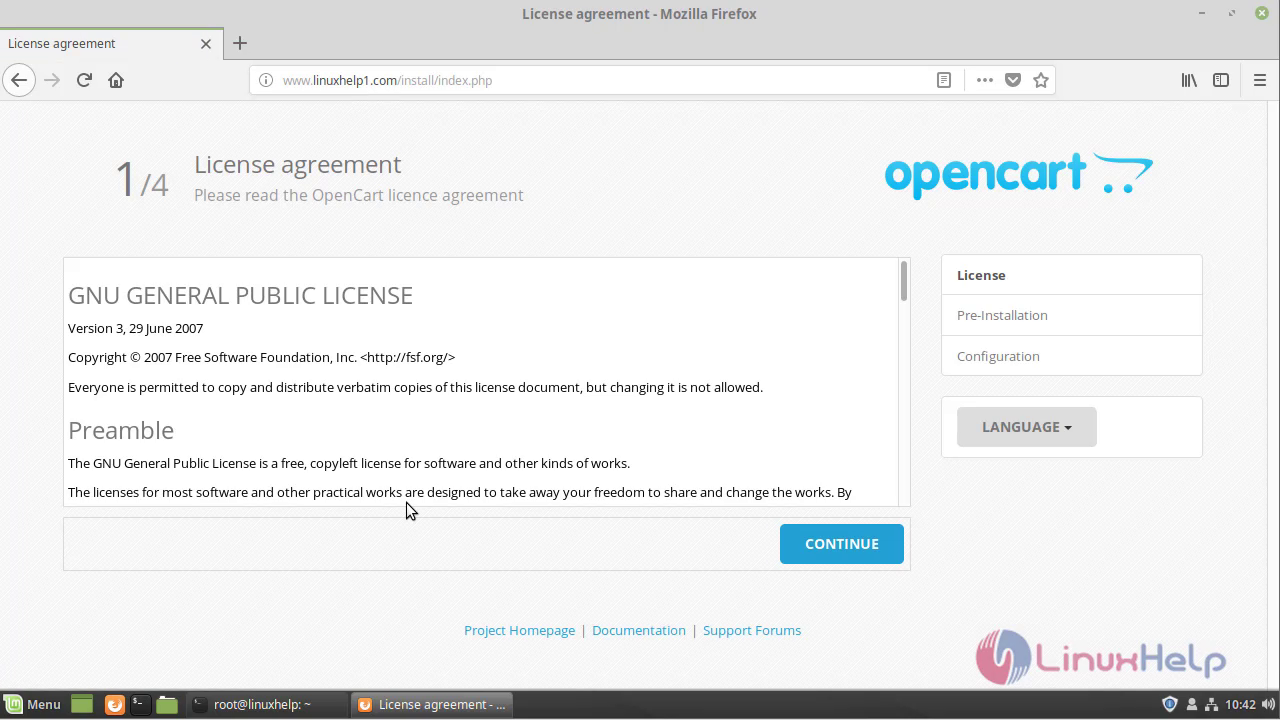1280x720 pixels.
Task: Show desktop from the taskbar
Action: (82, 704)
